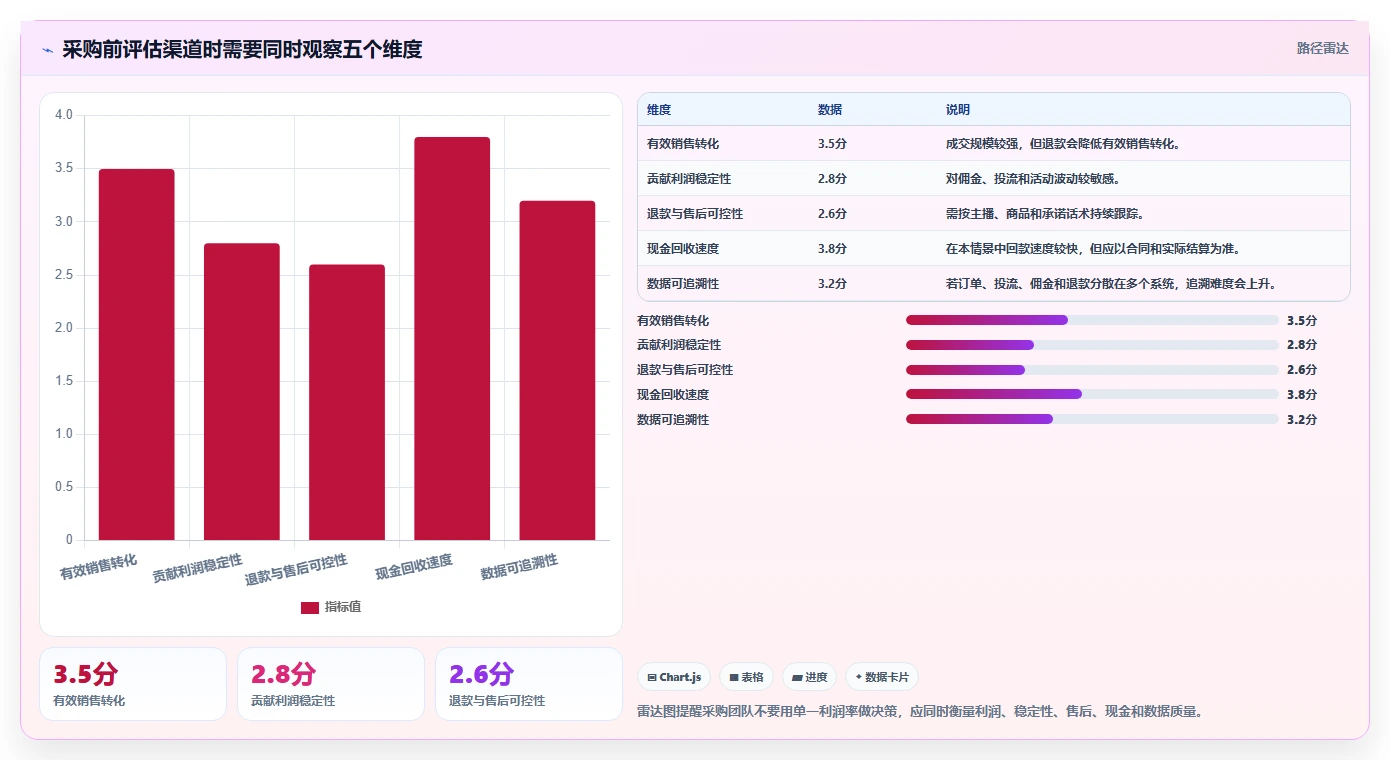Click the 3.5分 cell in the table
The width and height of the screenshot is (1390, 760).
(x=832, y=144)
